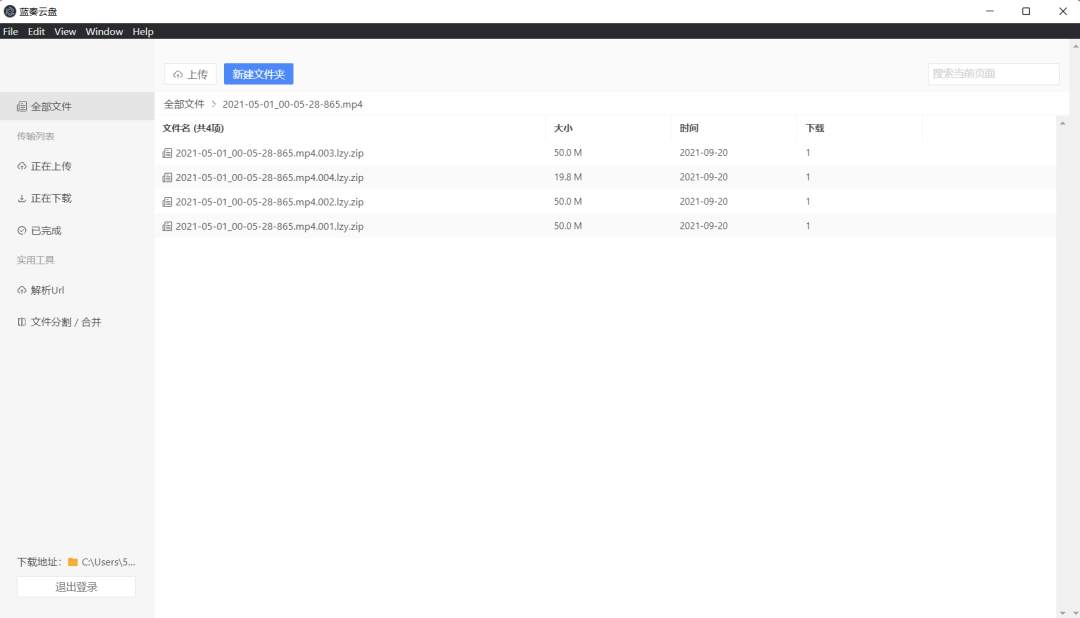
Task: Click file icon of mp4.003.lzy.zip
Action: coord(167,153)
